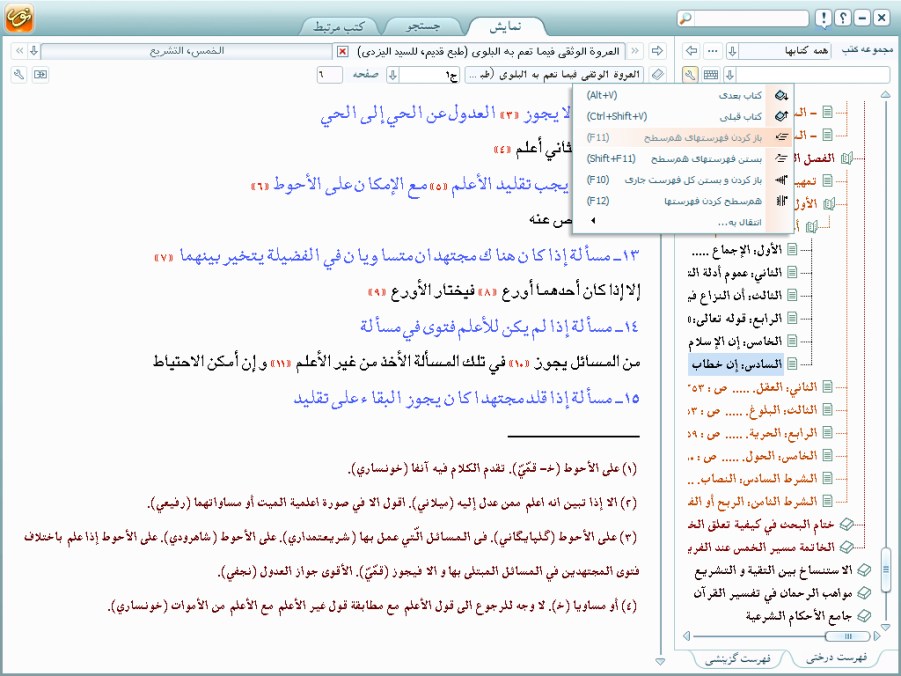This screenshot has width=901, height=676.
Task: Click footnote marker ١٠ after من المسائل يجوز
Action: pyautogui.click(x=519, y=363)
